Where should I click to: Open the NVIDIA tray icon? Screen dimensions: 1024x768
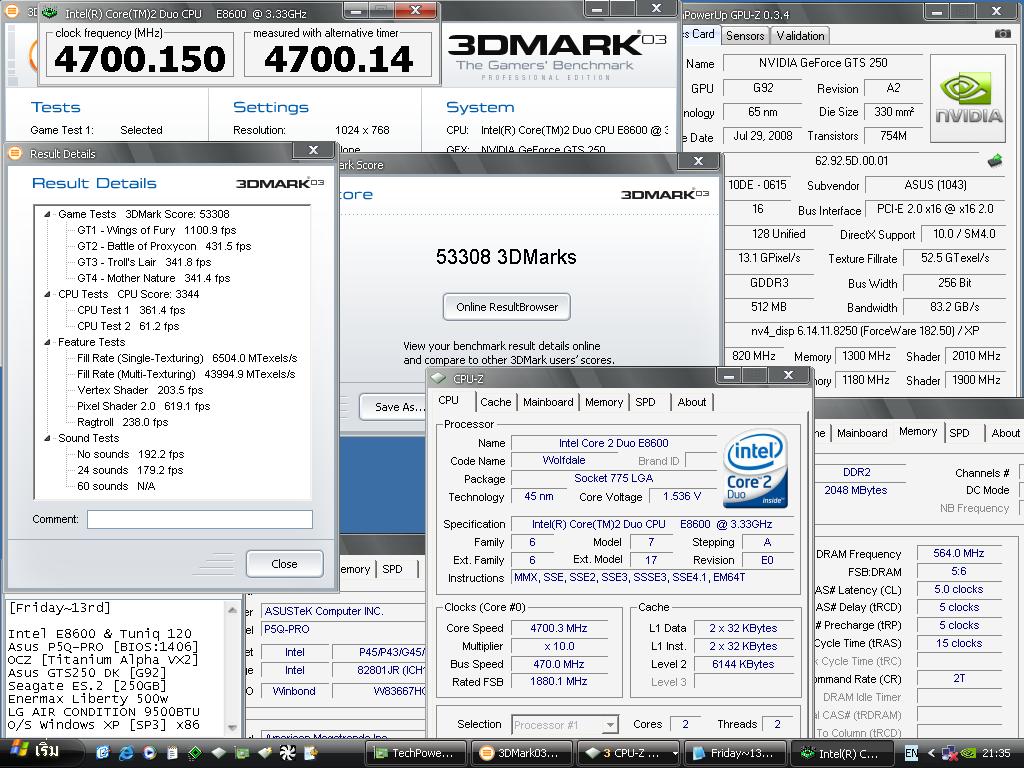tap(969, 753)
